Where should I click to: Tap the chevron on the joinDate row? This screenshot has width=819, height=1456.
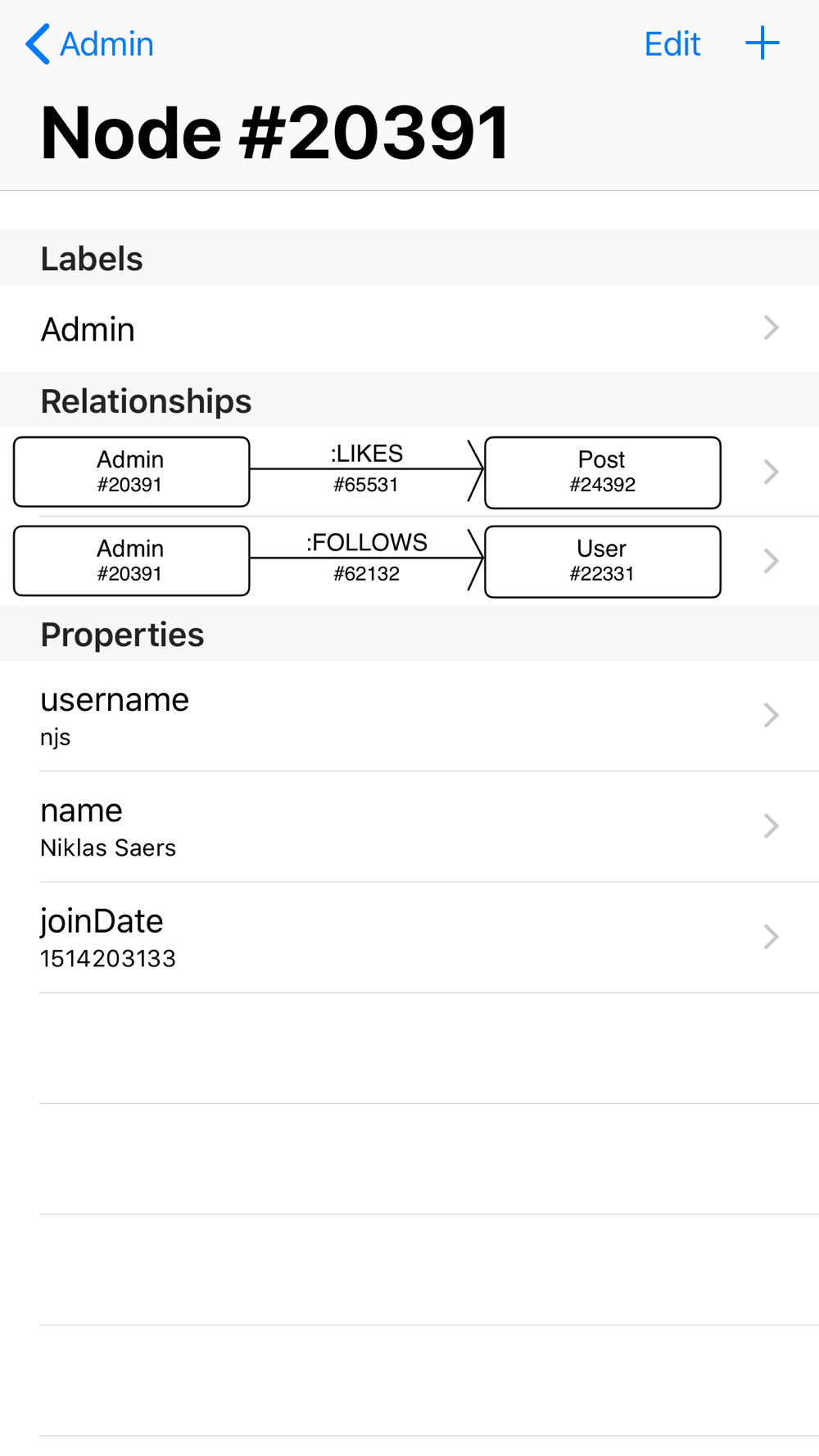771,937
